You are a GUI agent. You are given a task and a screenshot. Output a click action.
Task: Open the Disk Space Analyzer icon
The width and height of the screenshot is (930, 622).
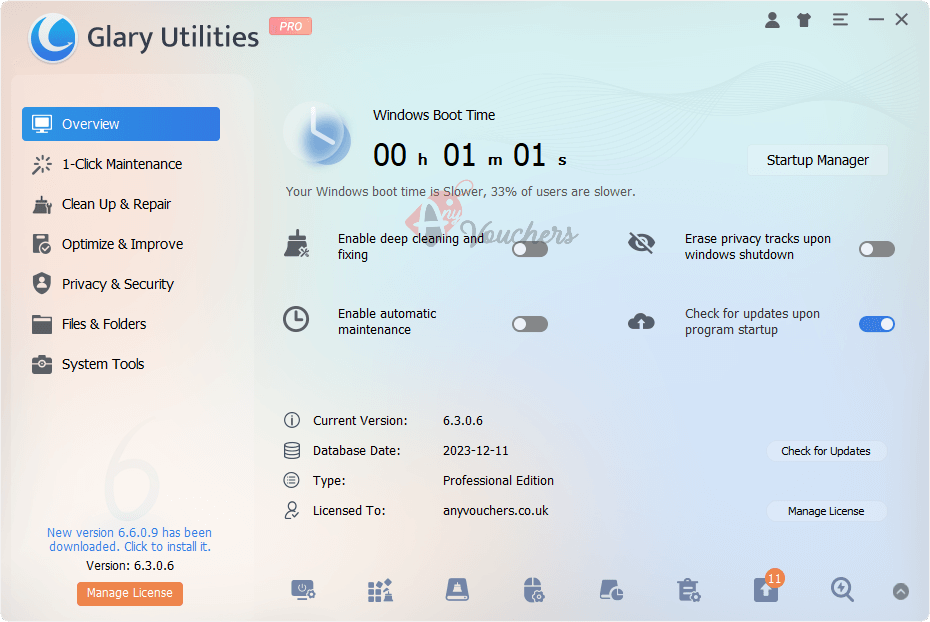click(x=611, y=591)
